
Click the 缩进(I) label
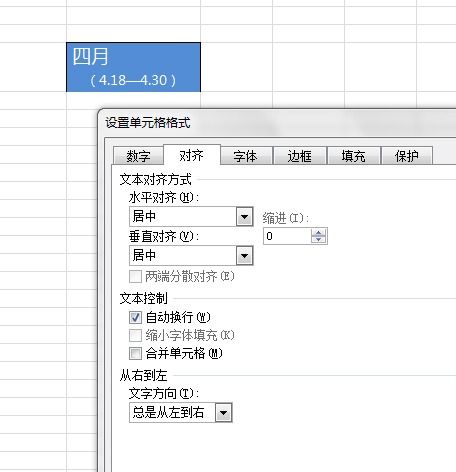285,218
